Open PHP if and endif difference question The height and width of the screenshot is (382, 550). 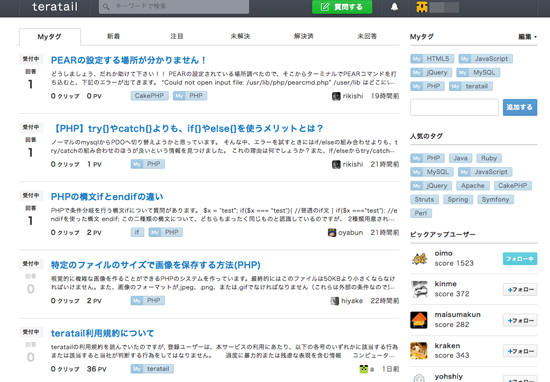coord(107,196)
